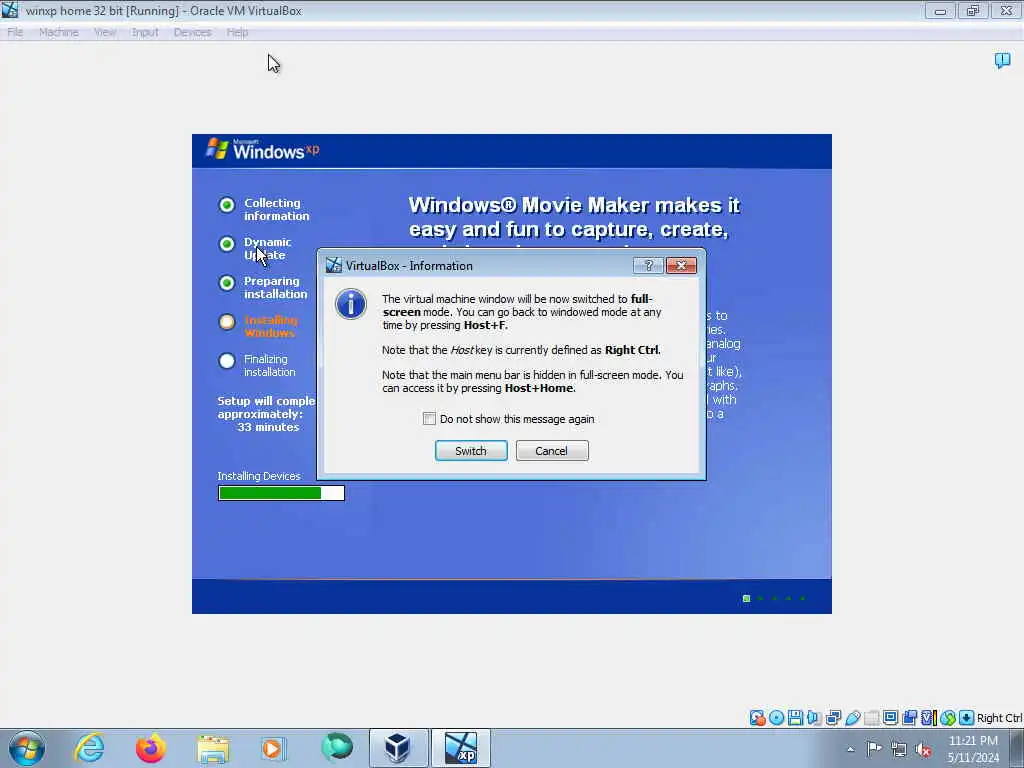Click the network tray icon

(x=899, y=749)
